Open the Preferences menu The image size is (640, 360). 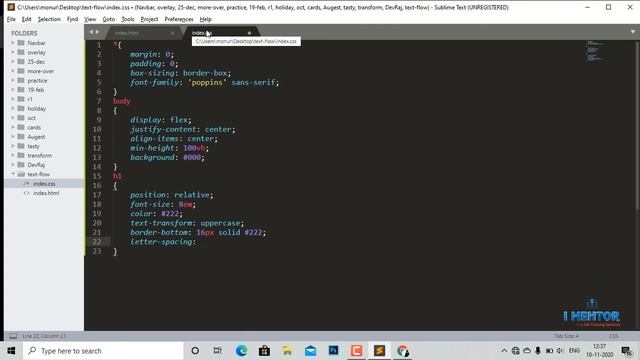coord(179,19)
